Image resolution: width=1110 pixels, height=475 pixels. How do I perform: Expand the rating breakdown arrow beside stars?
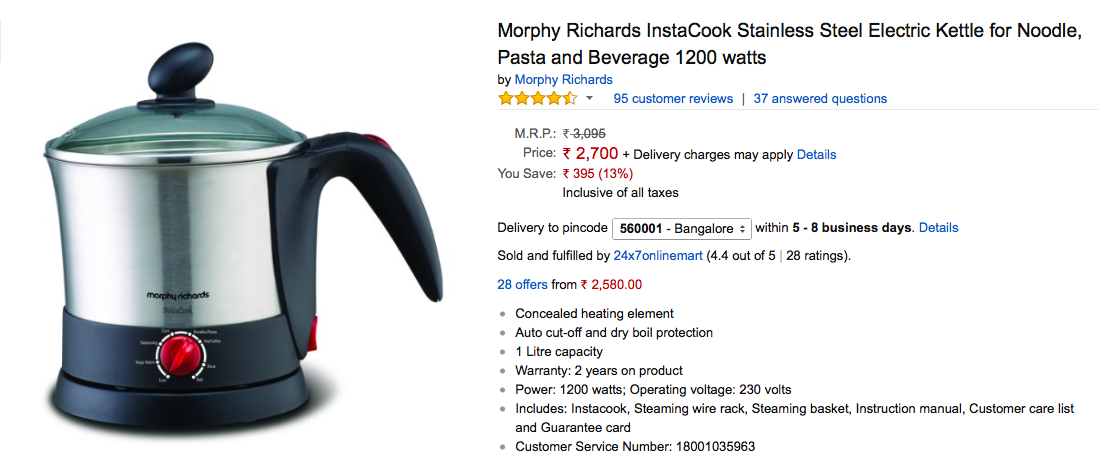(x=590, y=99)
